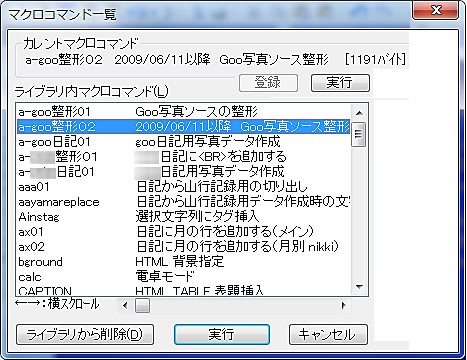Click the upper 実行 button beside 登録
Screen dimensions: 467x360
click(340, 83)
